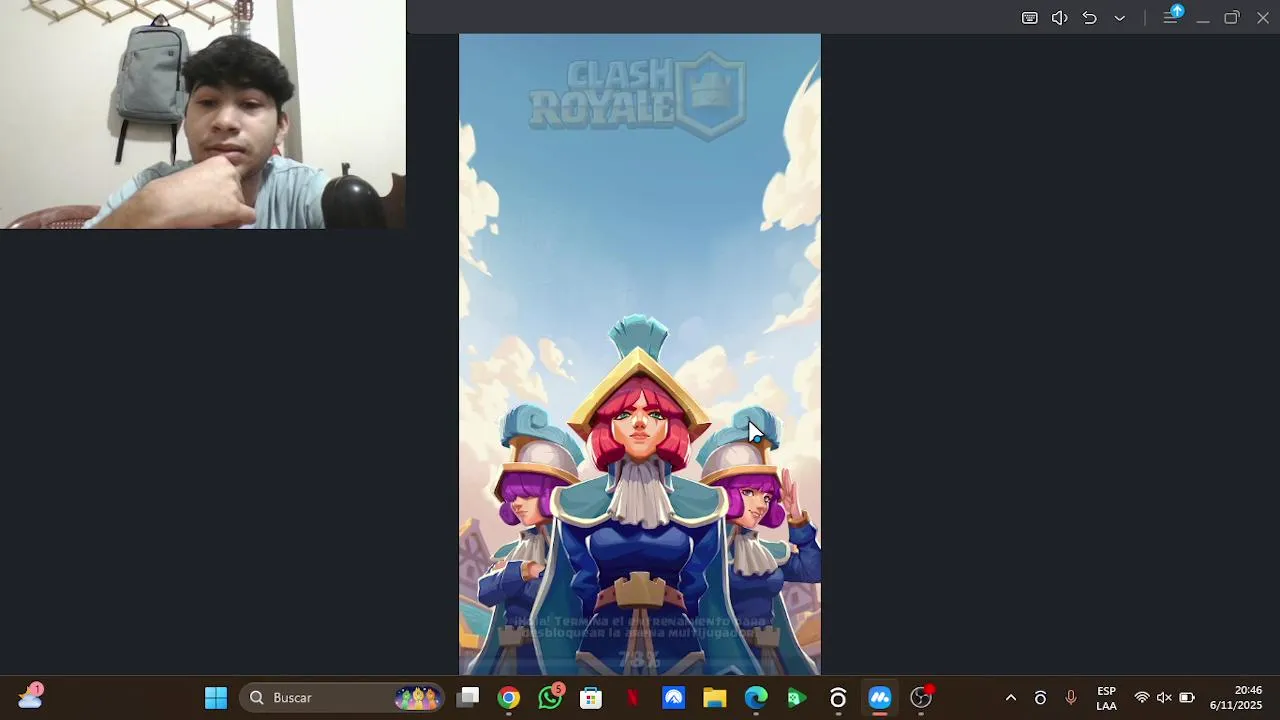This screenshot has height=720, width=1280.
Task: Close the emulator window
Action: pyautogui.click(x=1263, y=18)
